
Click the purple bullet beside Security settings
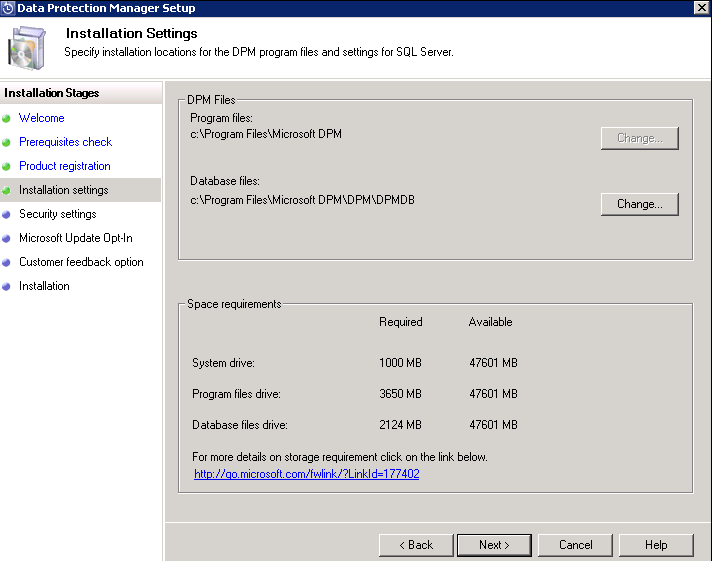pyautogui.click(x=6, y=214)
